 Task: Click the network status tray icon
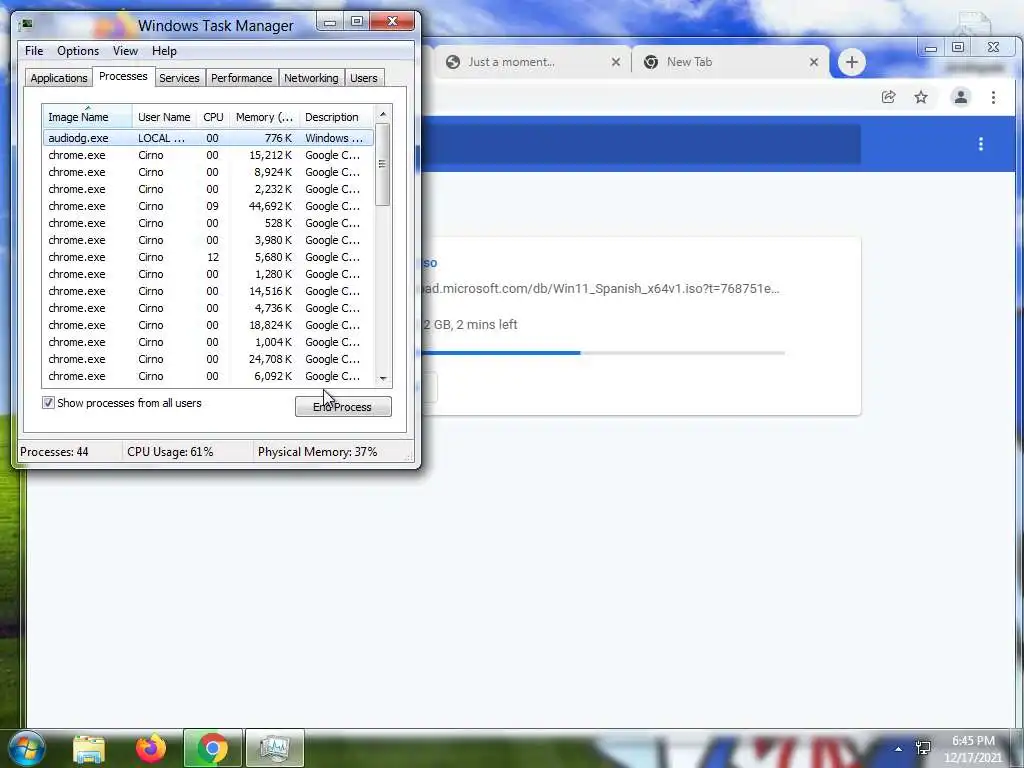point(923,748)
